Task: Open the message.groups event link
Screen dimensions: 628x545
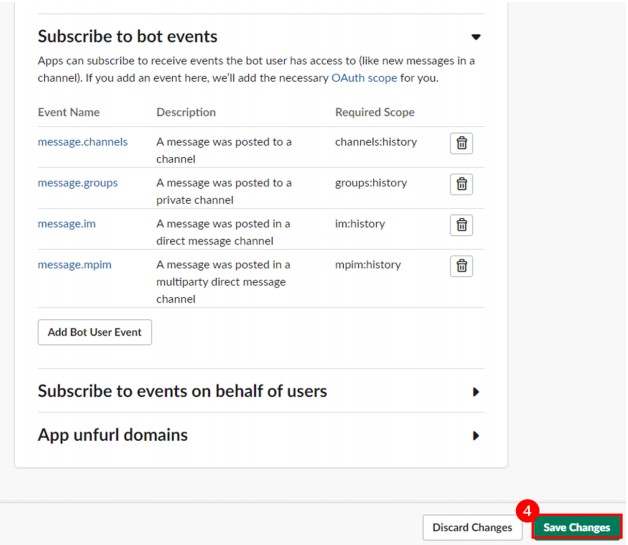Action: pyautogui.click(x=78, y=183)
